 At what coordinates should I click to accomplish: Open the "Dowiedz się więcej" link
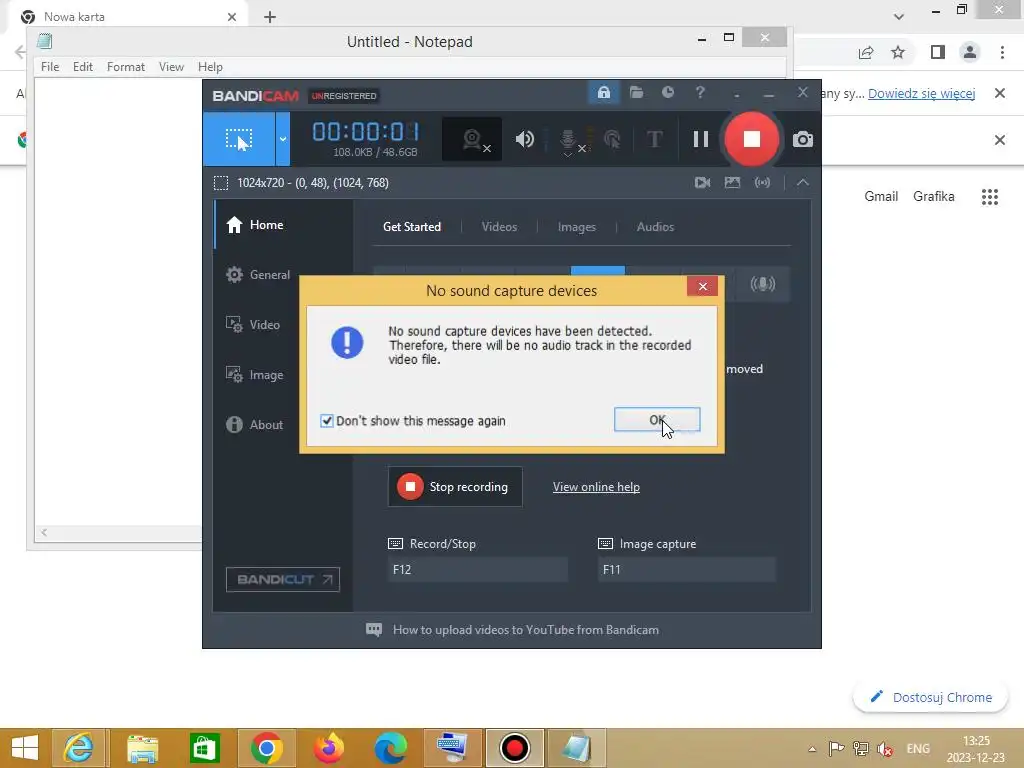921,93
